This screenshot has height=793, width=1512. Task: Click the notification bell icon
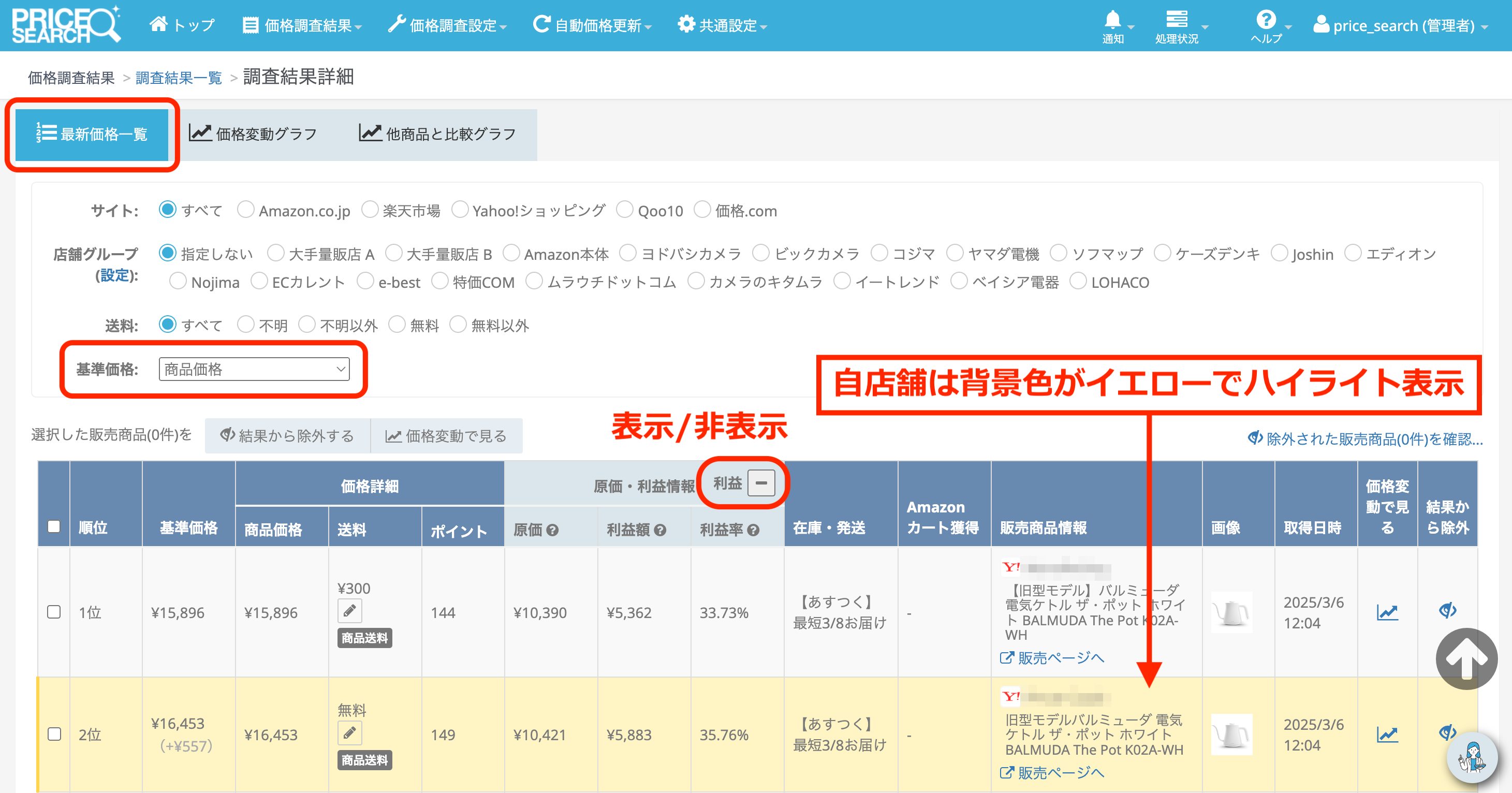click(x=1112, y=20)
